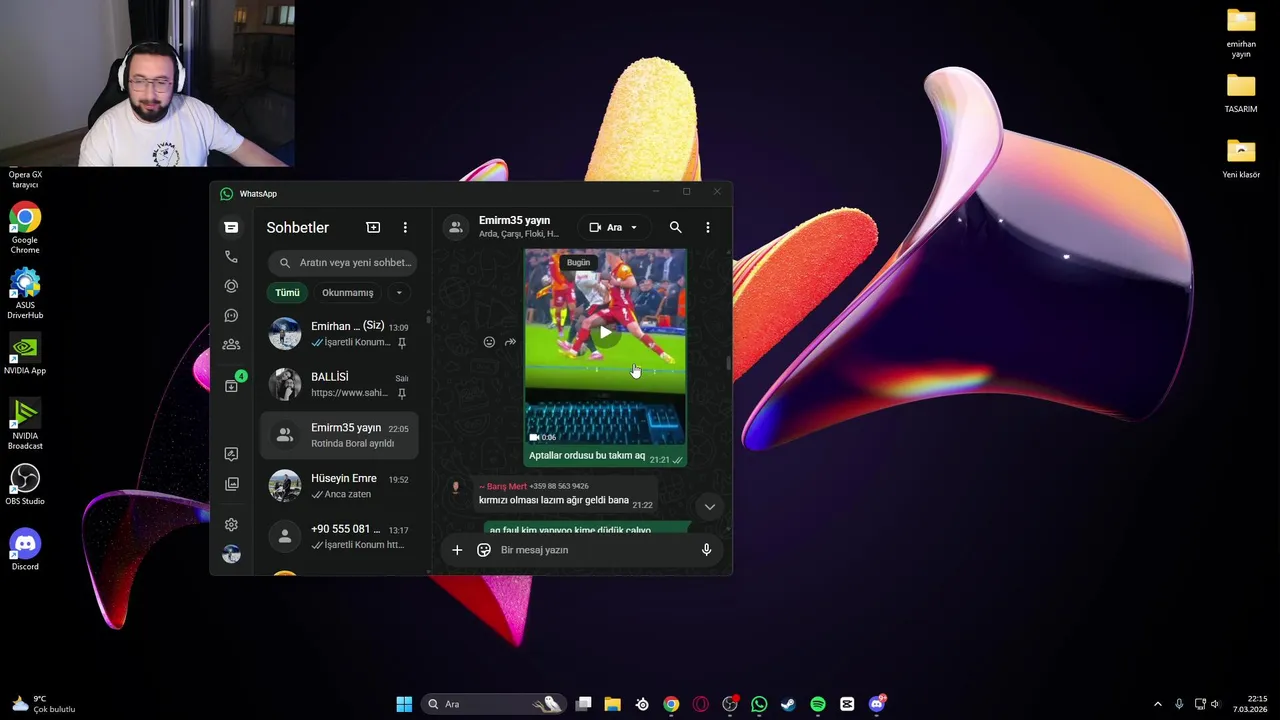Open the Emirm35 yayın chat in list
Screen dimensions: 1280x720
point(340,435)
